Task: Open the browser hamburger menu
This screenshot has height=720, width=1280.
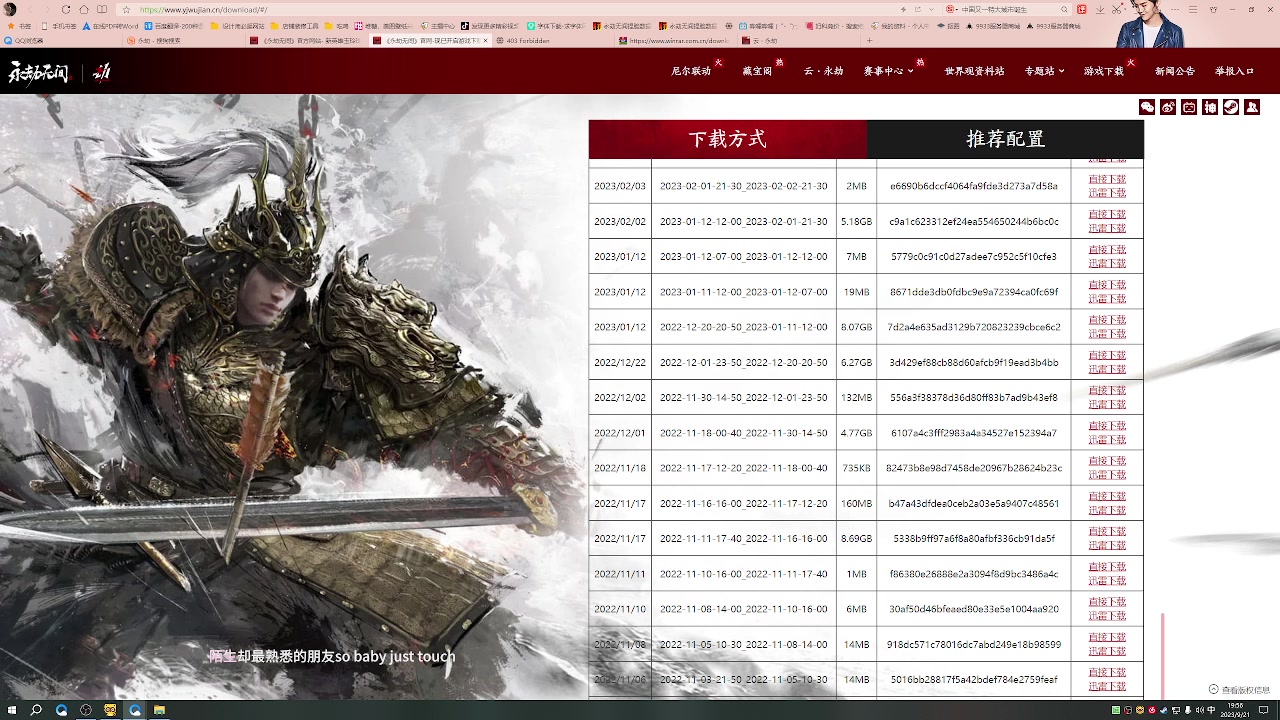Action: tap(1193, 9)
